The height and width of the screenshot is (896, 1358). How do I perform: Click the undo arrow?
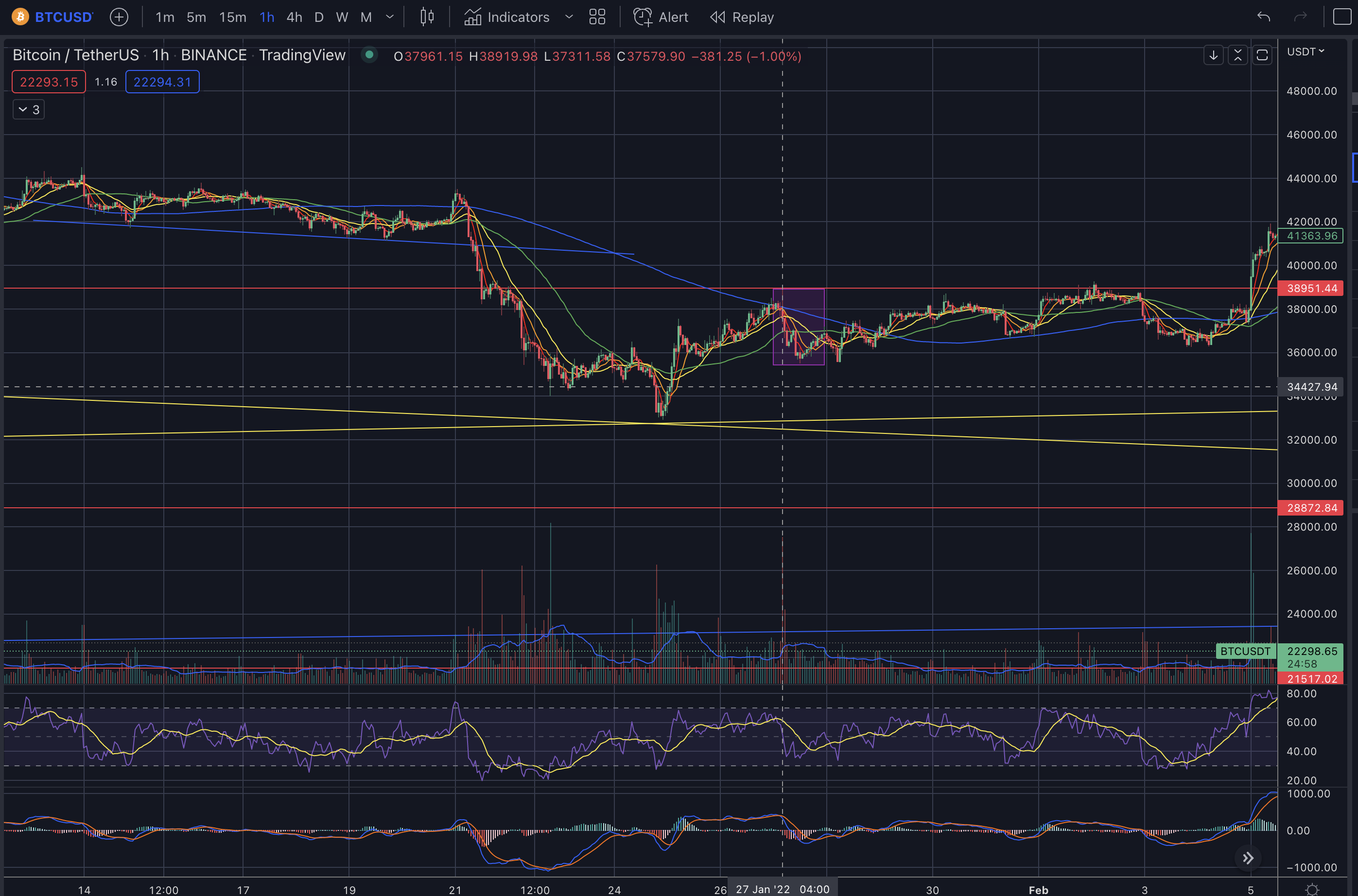(1263, 17)
